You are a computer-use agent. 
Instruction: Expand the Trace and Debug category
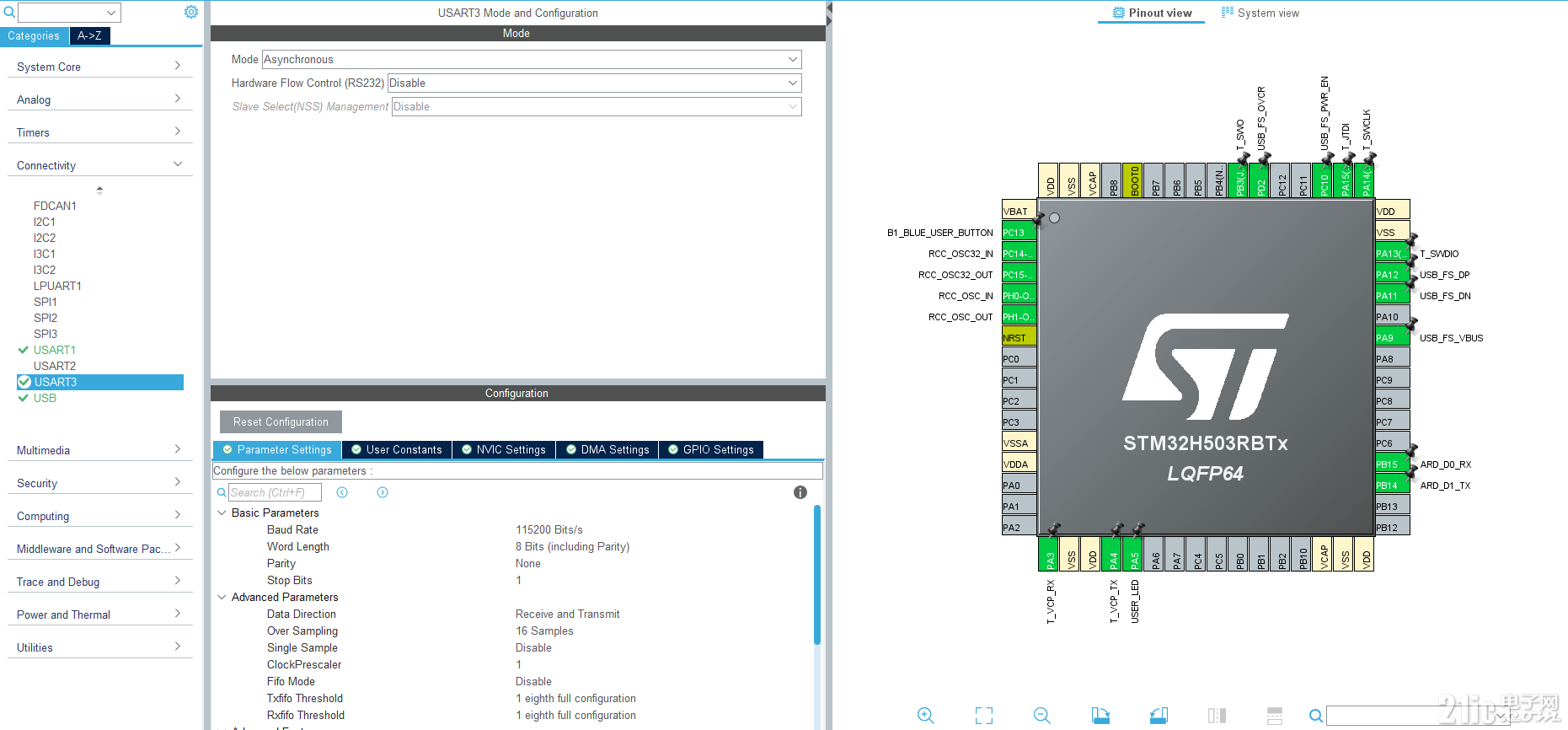(99, 582)
